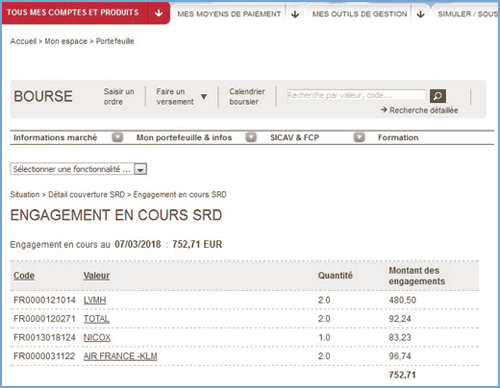This screenshot has width=500, height=388.
Task: Select the Mes moyens de paiement tab
Action: pos(229,14)
